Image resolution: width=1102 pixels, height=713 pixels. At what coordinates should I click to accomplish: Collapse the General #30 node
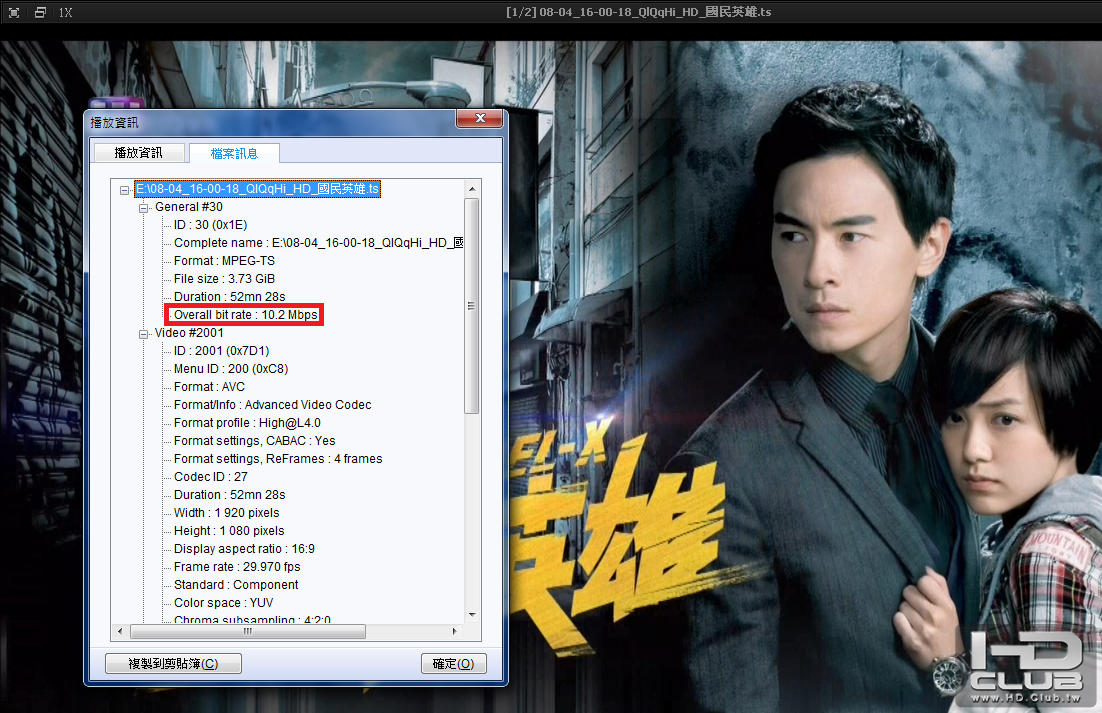143,208
